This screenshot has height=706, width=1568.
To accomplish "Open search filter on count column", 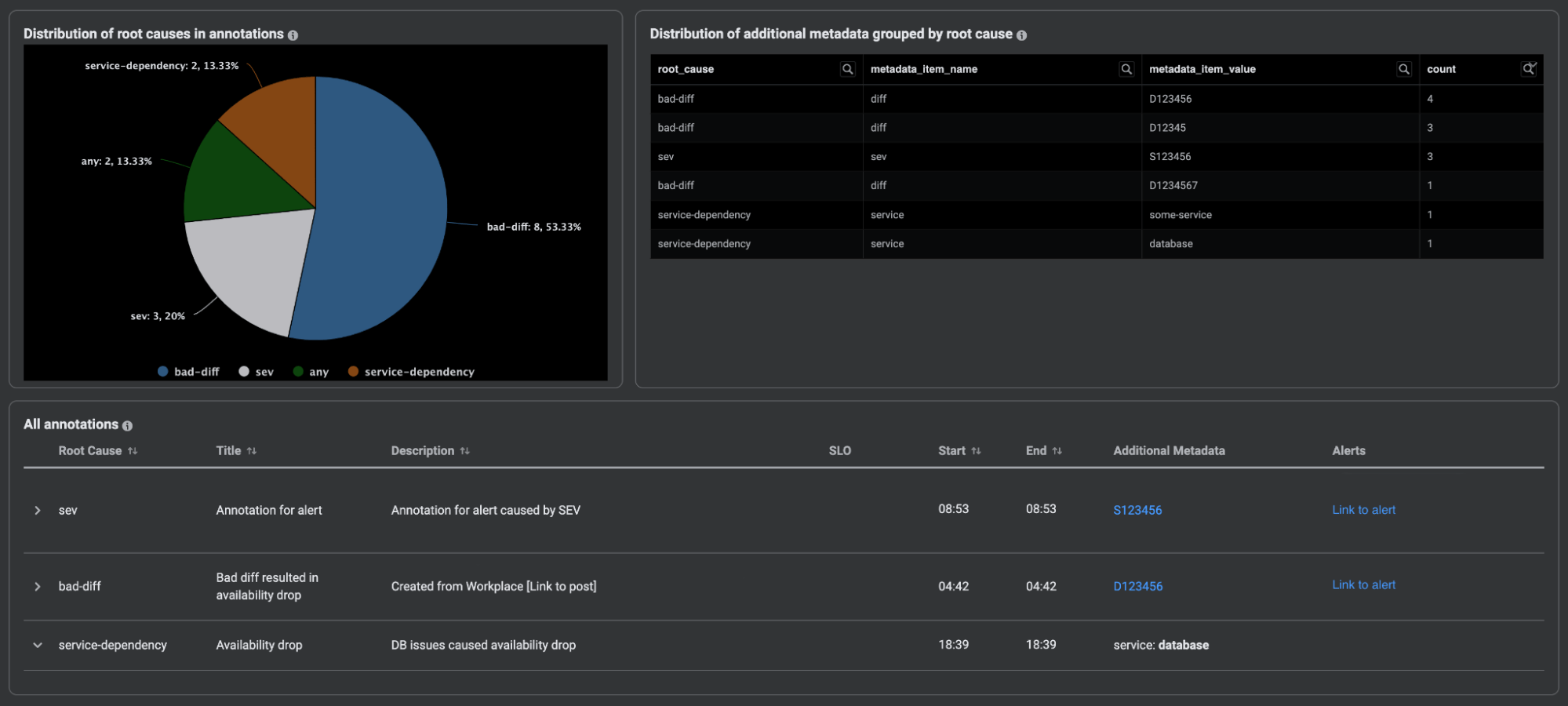I will pos(1528,69).
